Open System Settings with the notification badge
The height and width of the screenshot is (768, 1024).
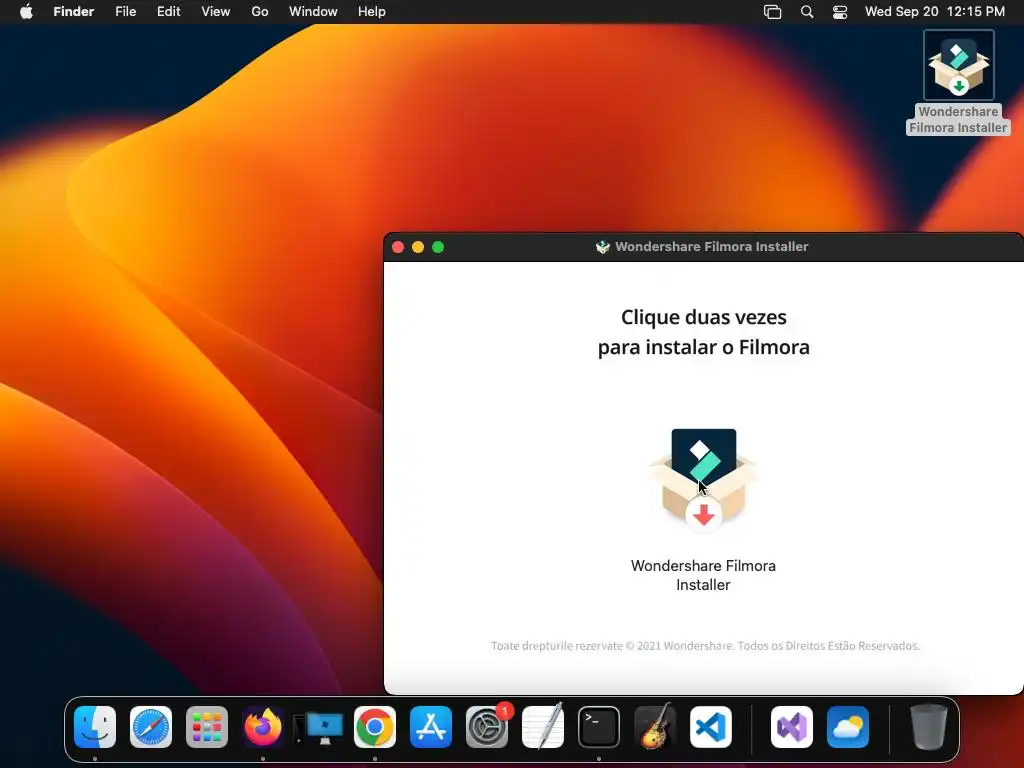[x=487, y=727]
